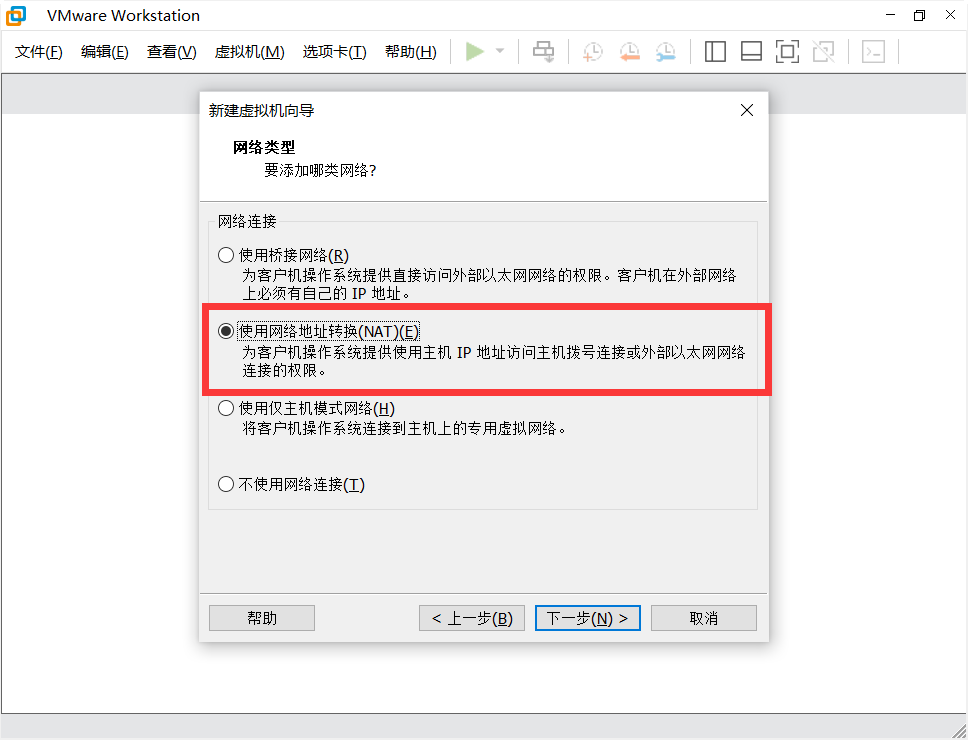The height and width of the screenshot is (740, 968).
Task: Toggle the thumbnail bar bottom panel icon
Action: tap(751, 52)
